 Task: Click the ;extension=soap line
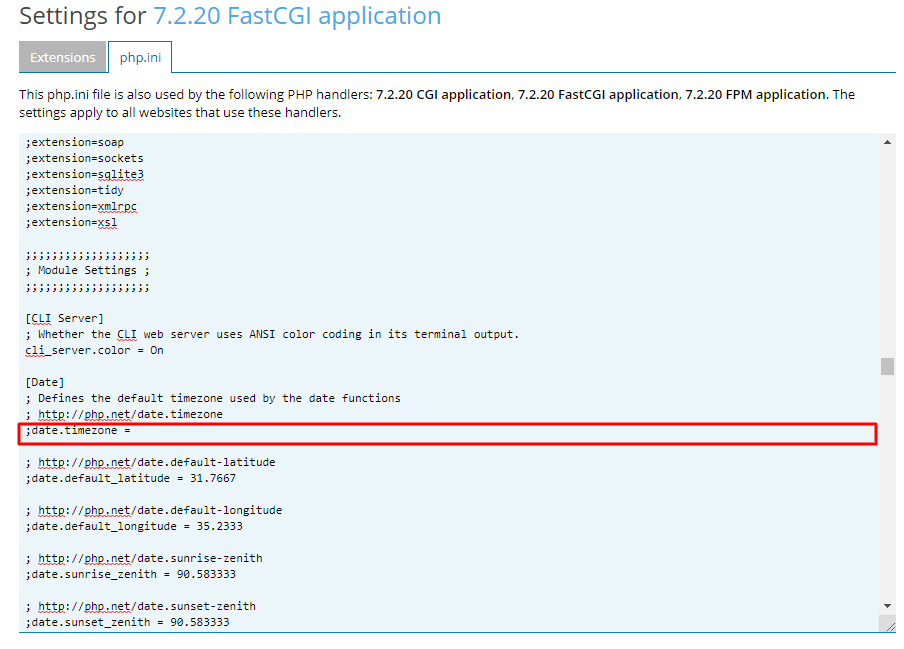(75, 142)
